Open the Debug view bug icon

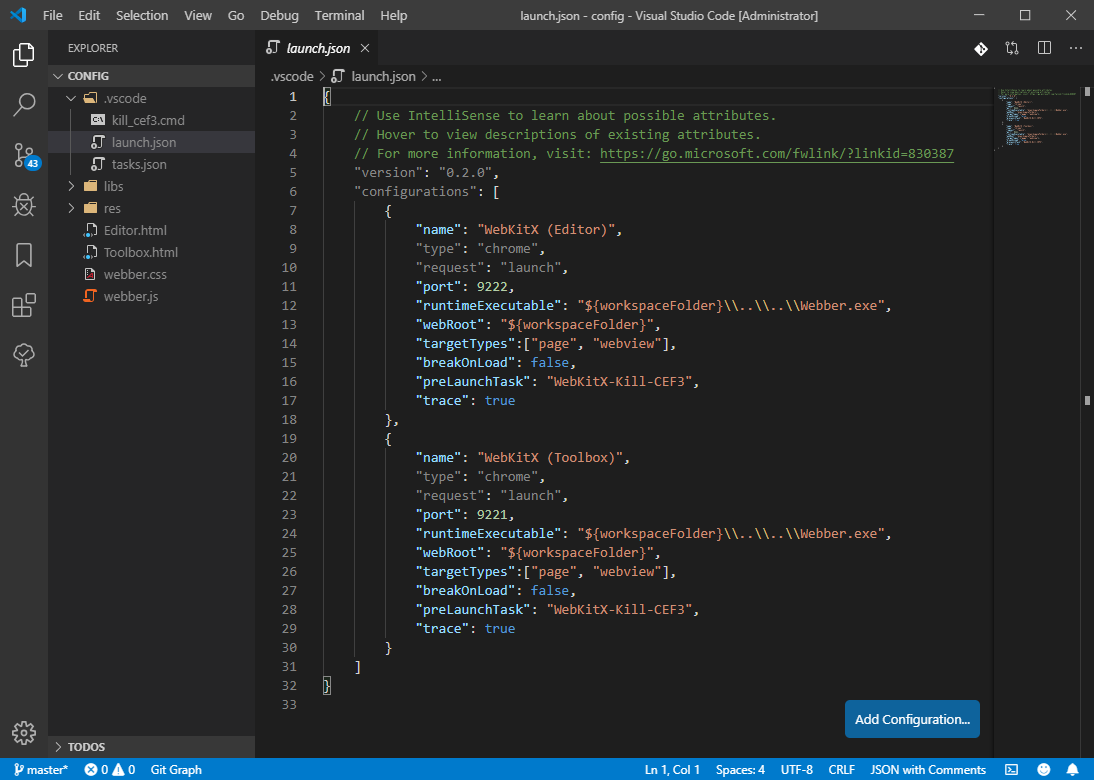24,205
